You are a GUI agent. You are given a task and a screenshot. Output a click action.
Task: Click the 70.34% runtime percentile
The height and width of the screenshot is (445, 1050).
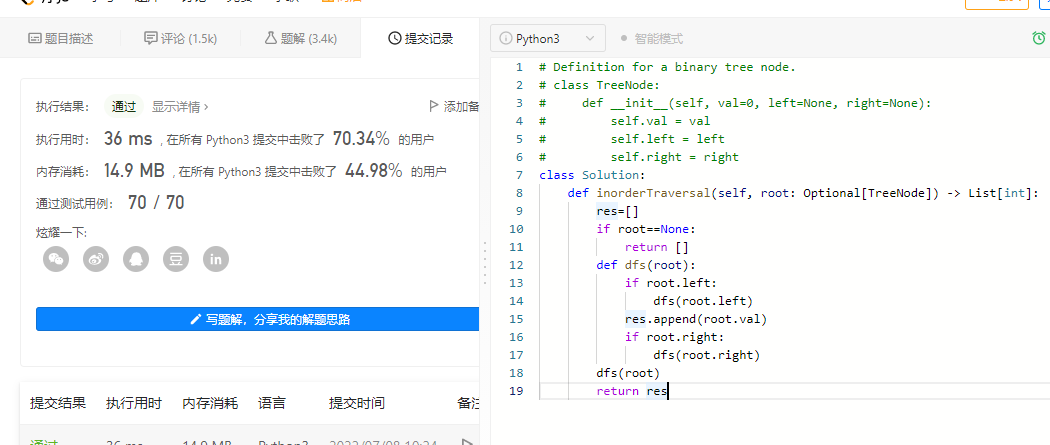361,139
